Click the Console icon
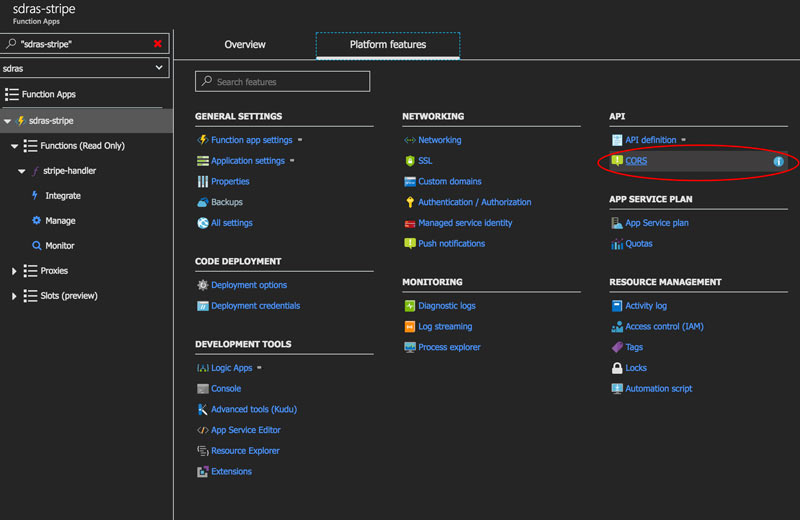This screenshot has height=520, width=800. [x=203, y=389]
